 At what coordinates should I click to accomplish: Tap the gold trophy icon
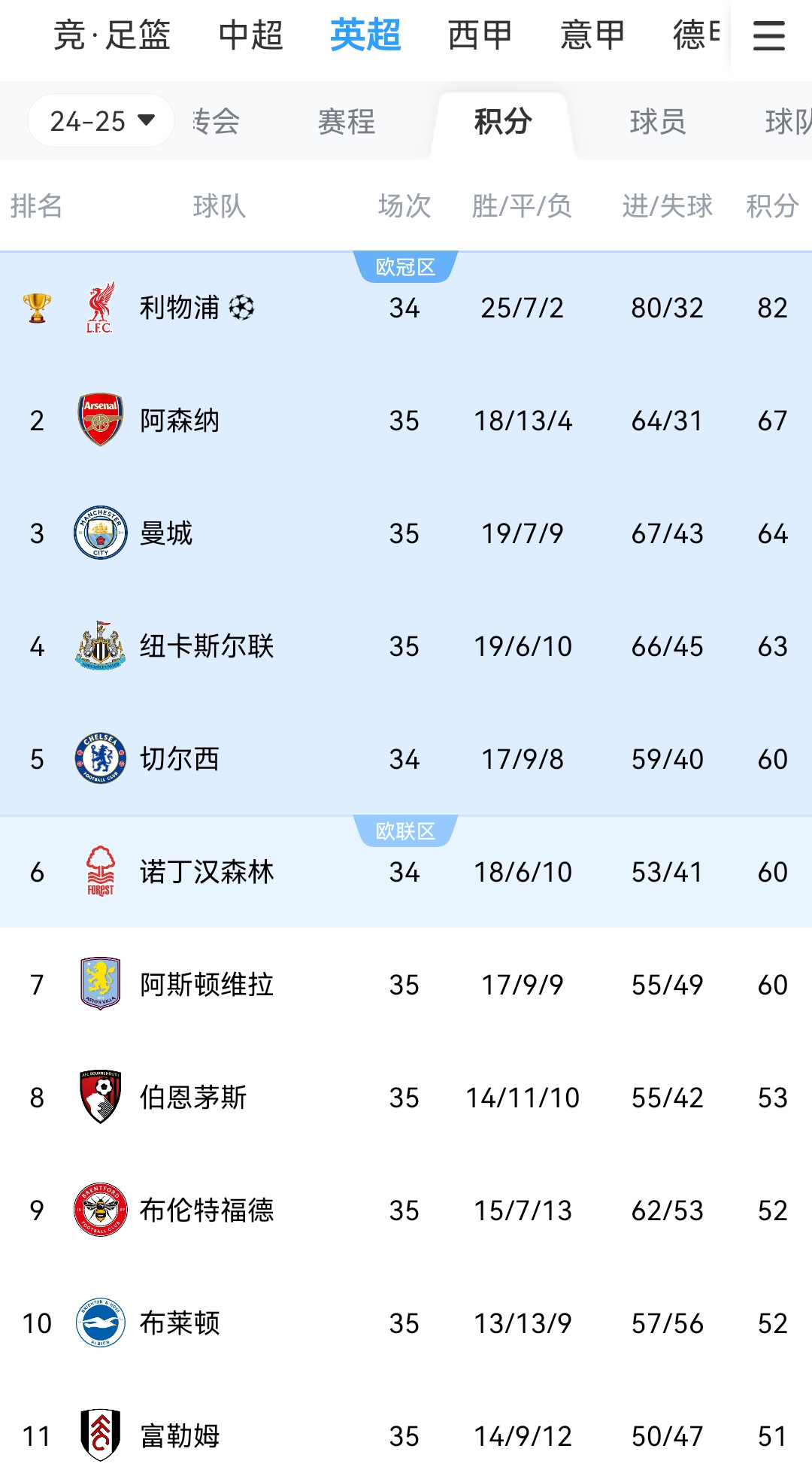click(x=37, y=308)
